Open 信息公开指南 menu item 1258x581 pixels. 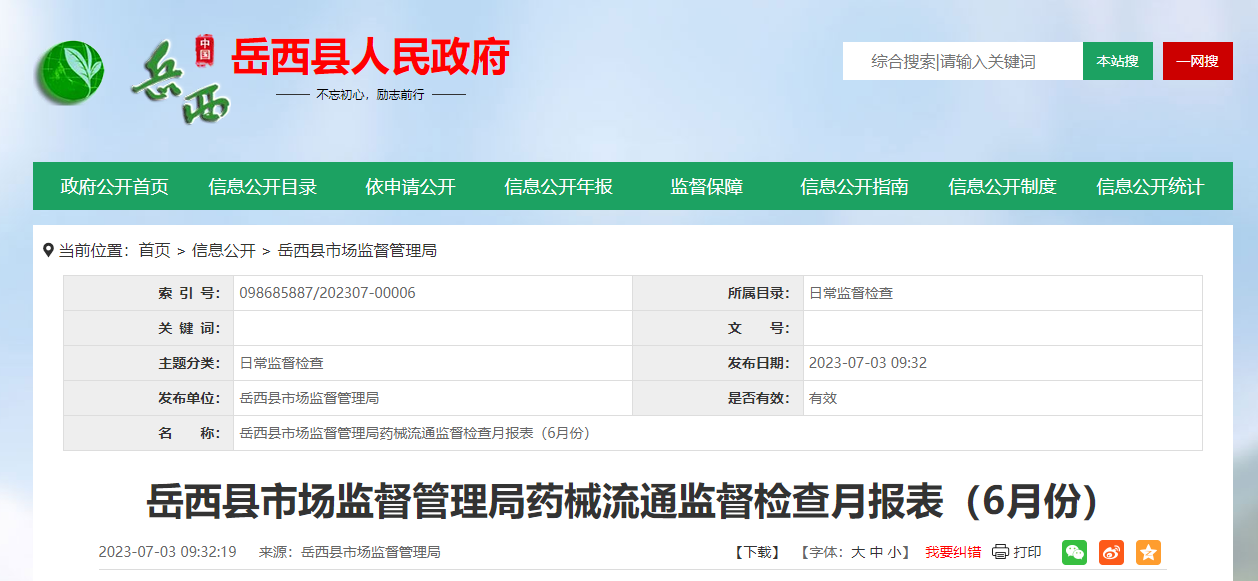855,186
